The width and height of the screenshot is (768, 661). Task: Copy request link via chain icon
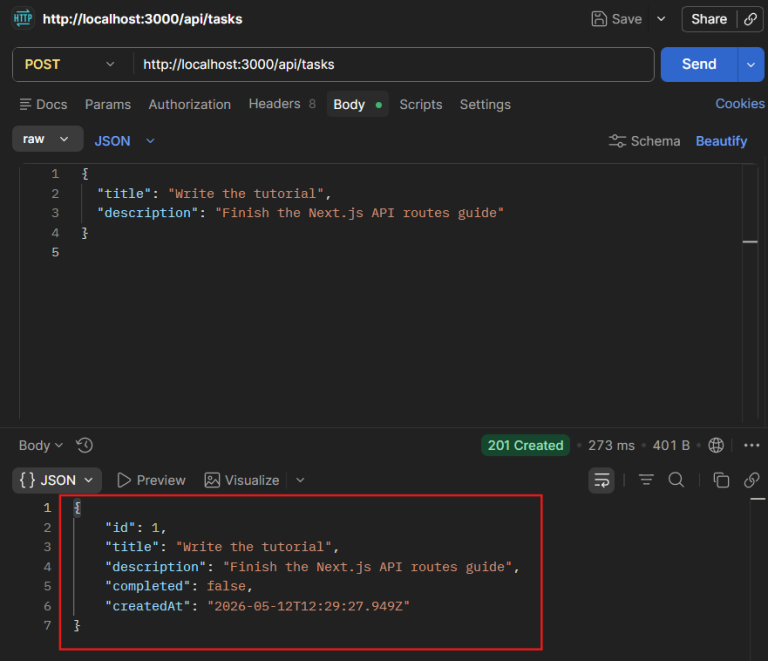pos(750,19)
